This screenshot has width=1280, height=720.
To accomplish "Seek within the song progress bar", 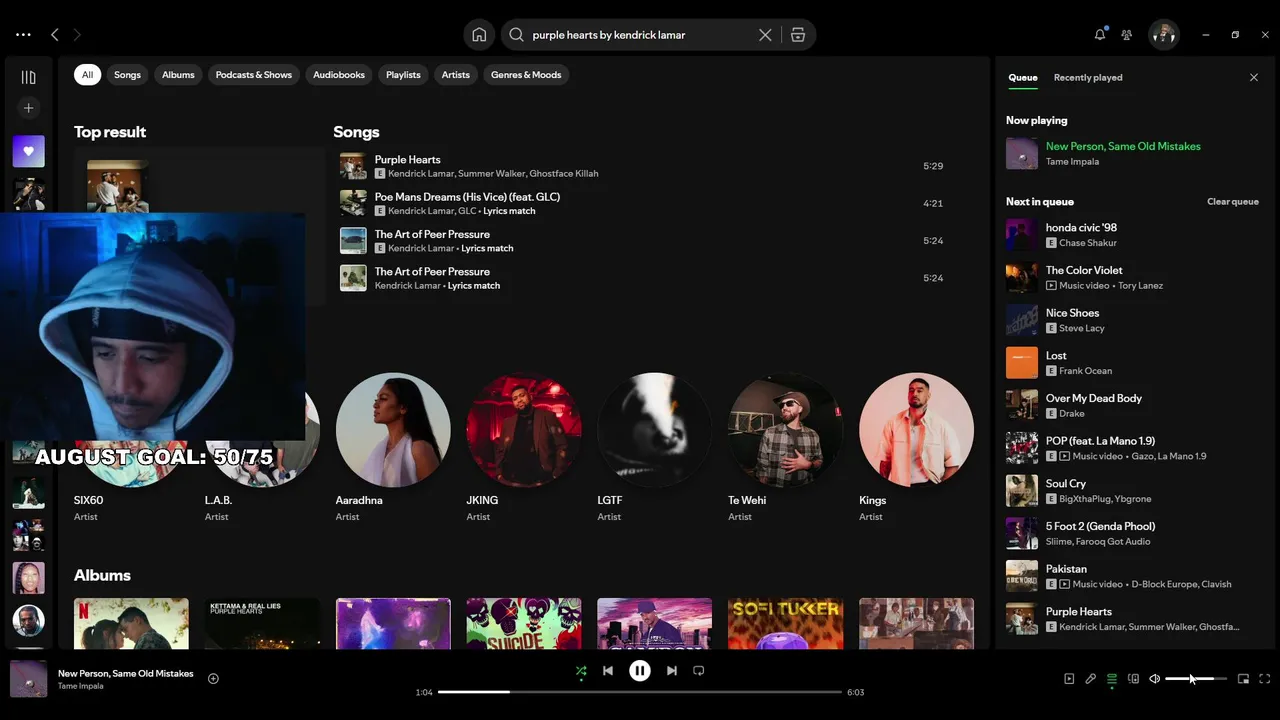I will (x=640, y=692).
